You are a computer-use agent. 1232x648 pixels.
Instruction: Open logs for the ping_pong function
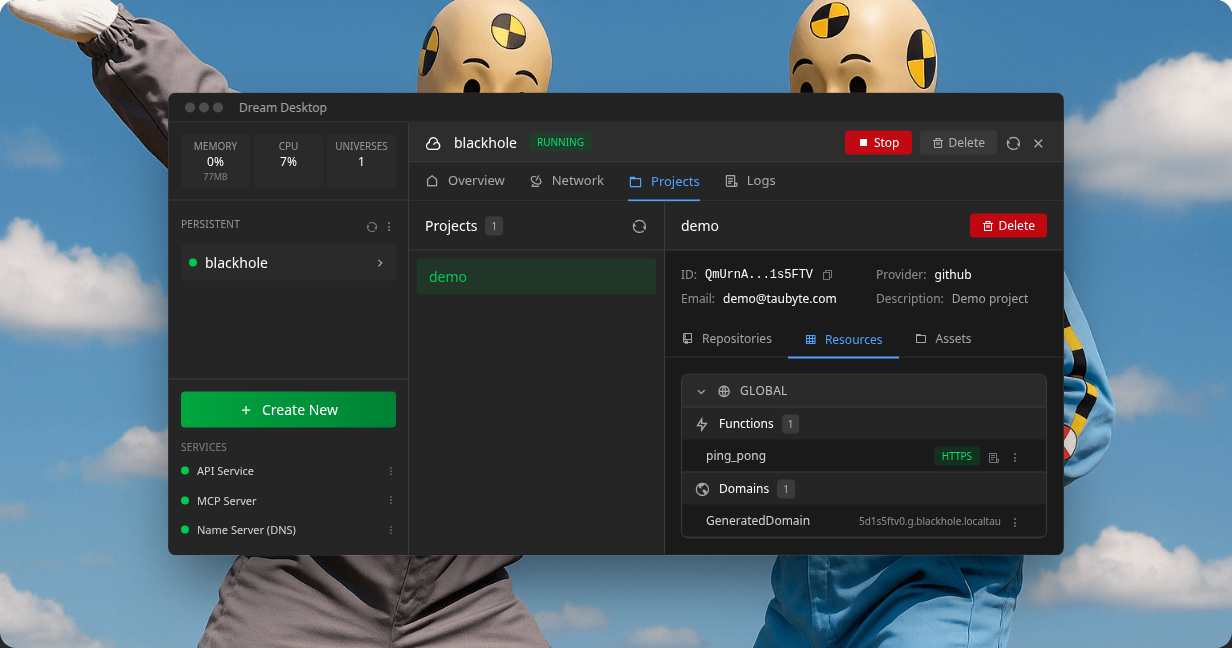click(993, 457)
